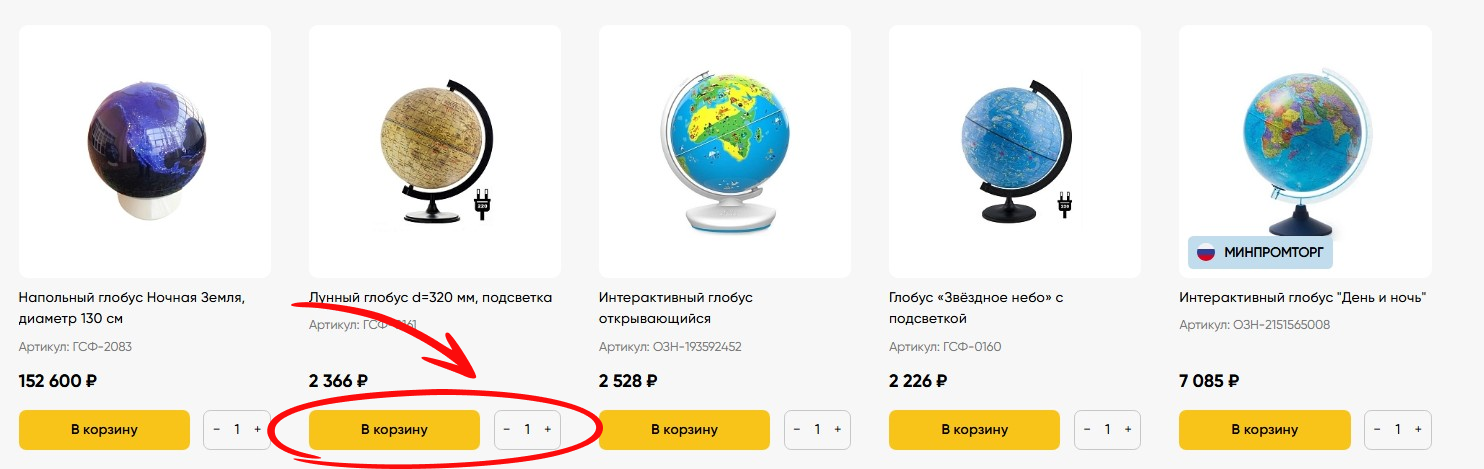Increase quantity for Напольный глобус Ночная Земля
The height and width of the screenshot is (469, 1484).
coord(257,429)
